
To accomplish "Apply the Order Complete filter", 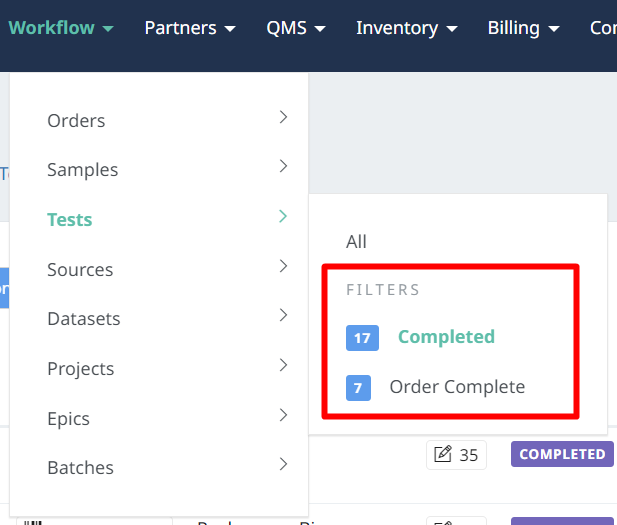I will click(x=457, y=387).
